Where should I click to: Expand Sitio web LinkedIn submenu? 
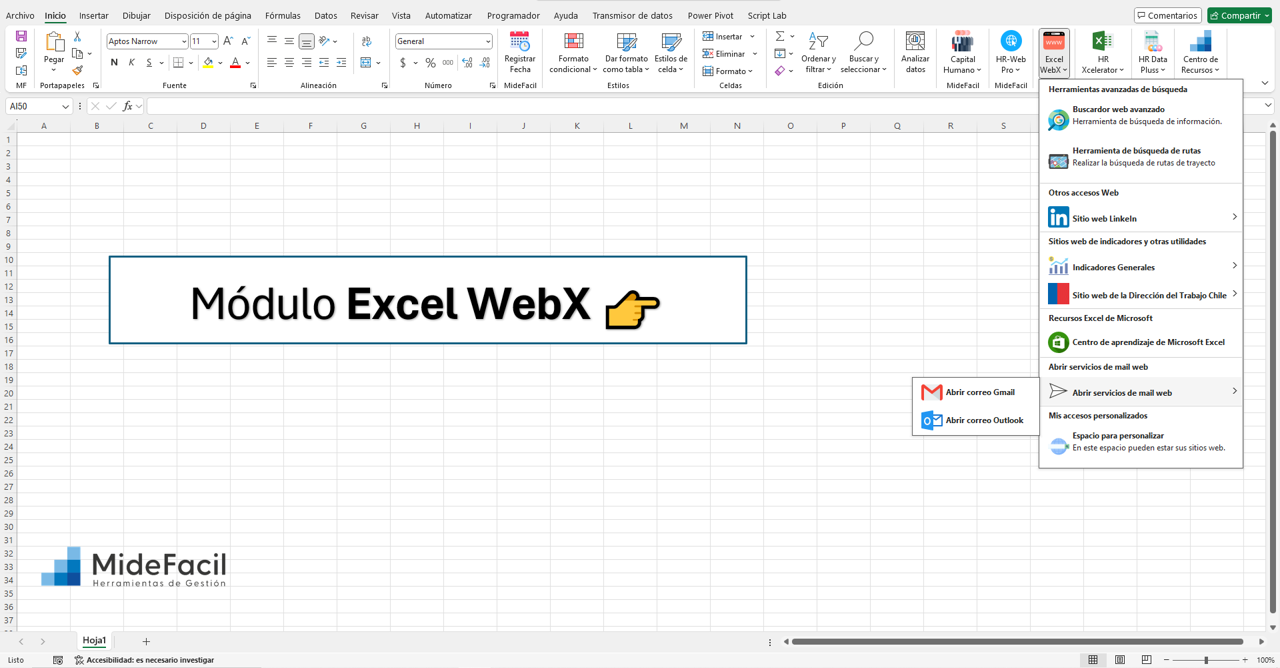[x=1141, y=217]
